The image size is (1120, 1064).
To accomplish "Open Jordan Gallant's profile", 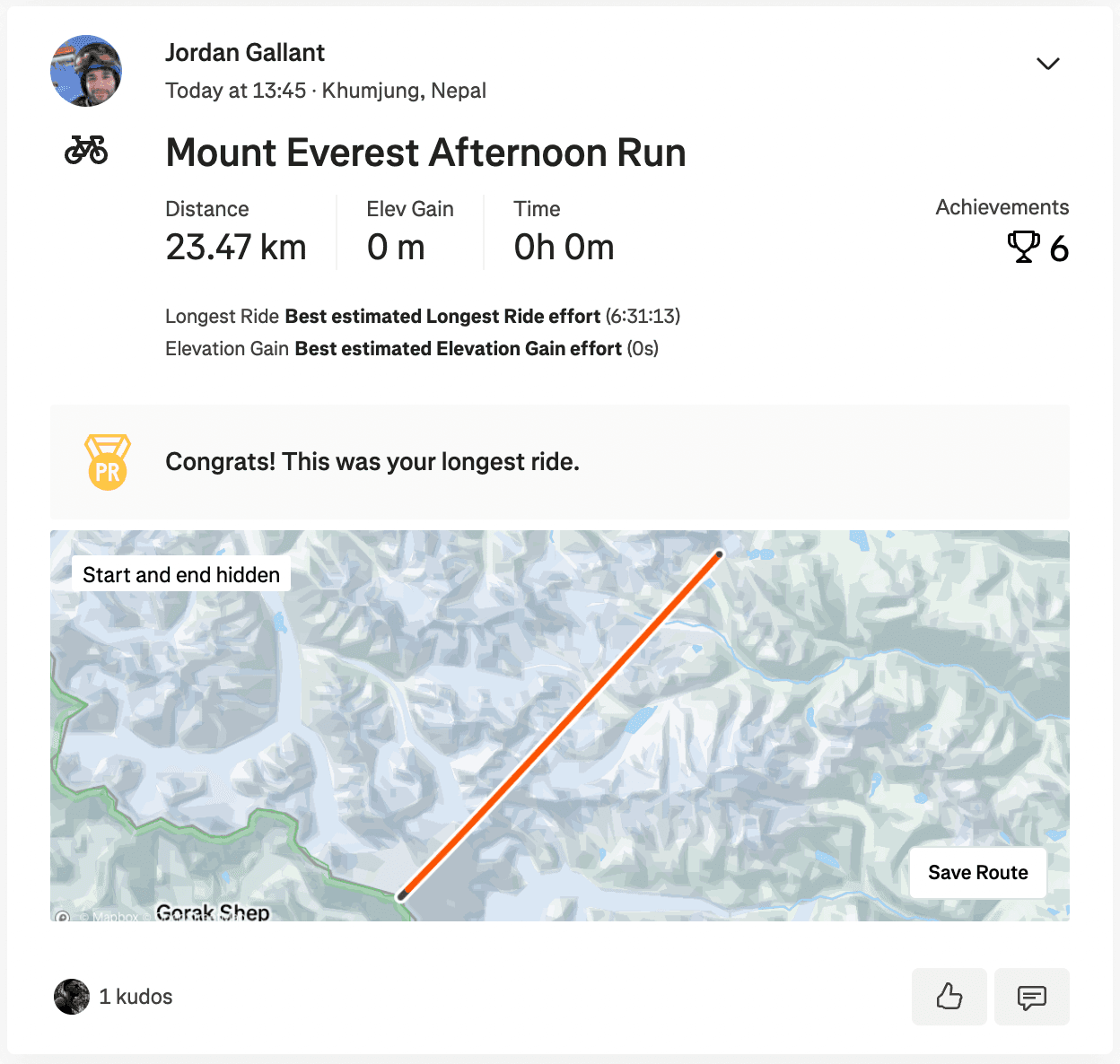I will [244, 52].
